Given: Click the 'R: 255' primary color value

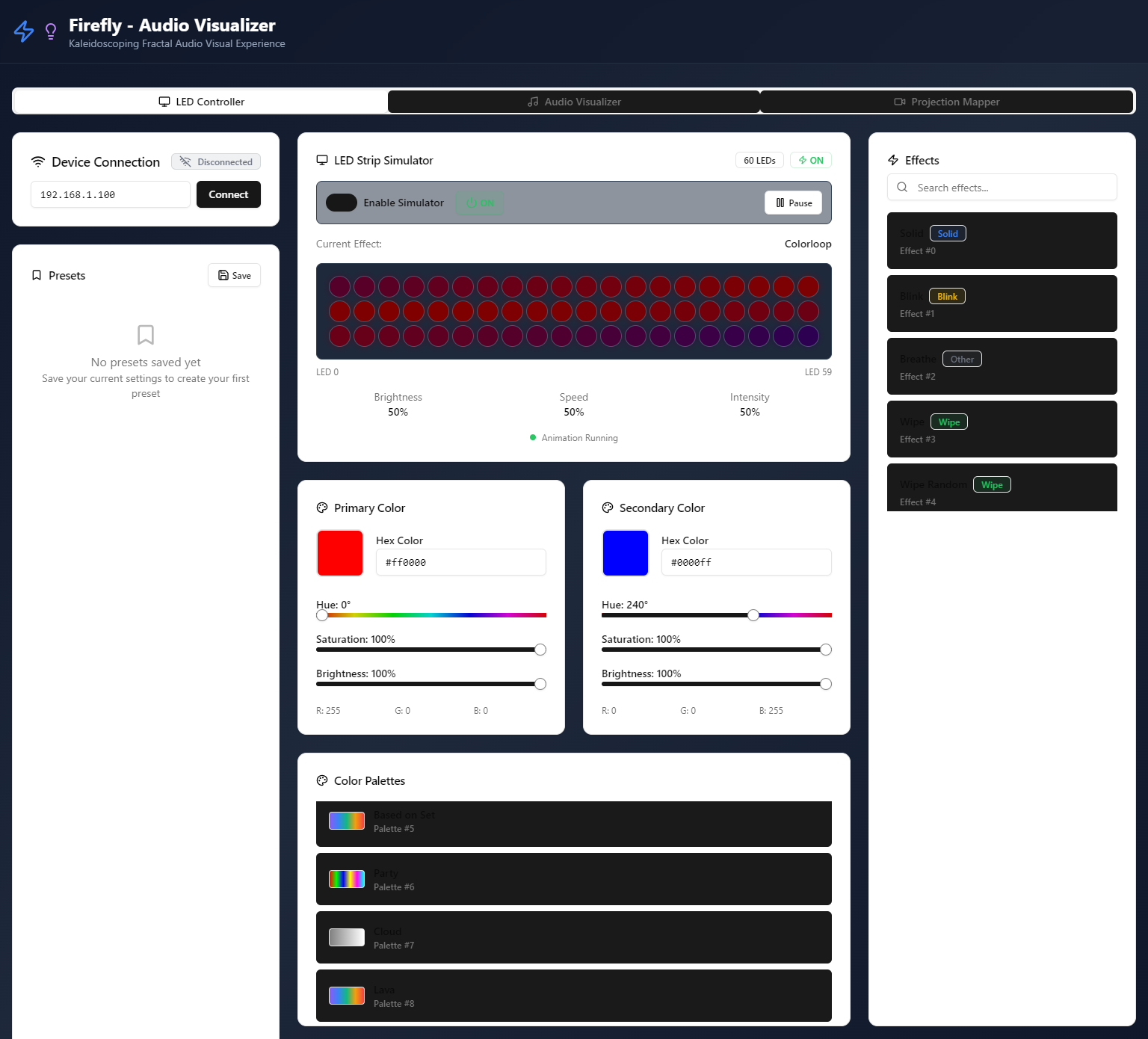Looking at the screenshot, I should [x=328, y=711].
